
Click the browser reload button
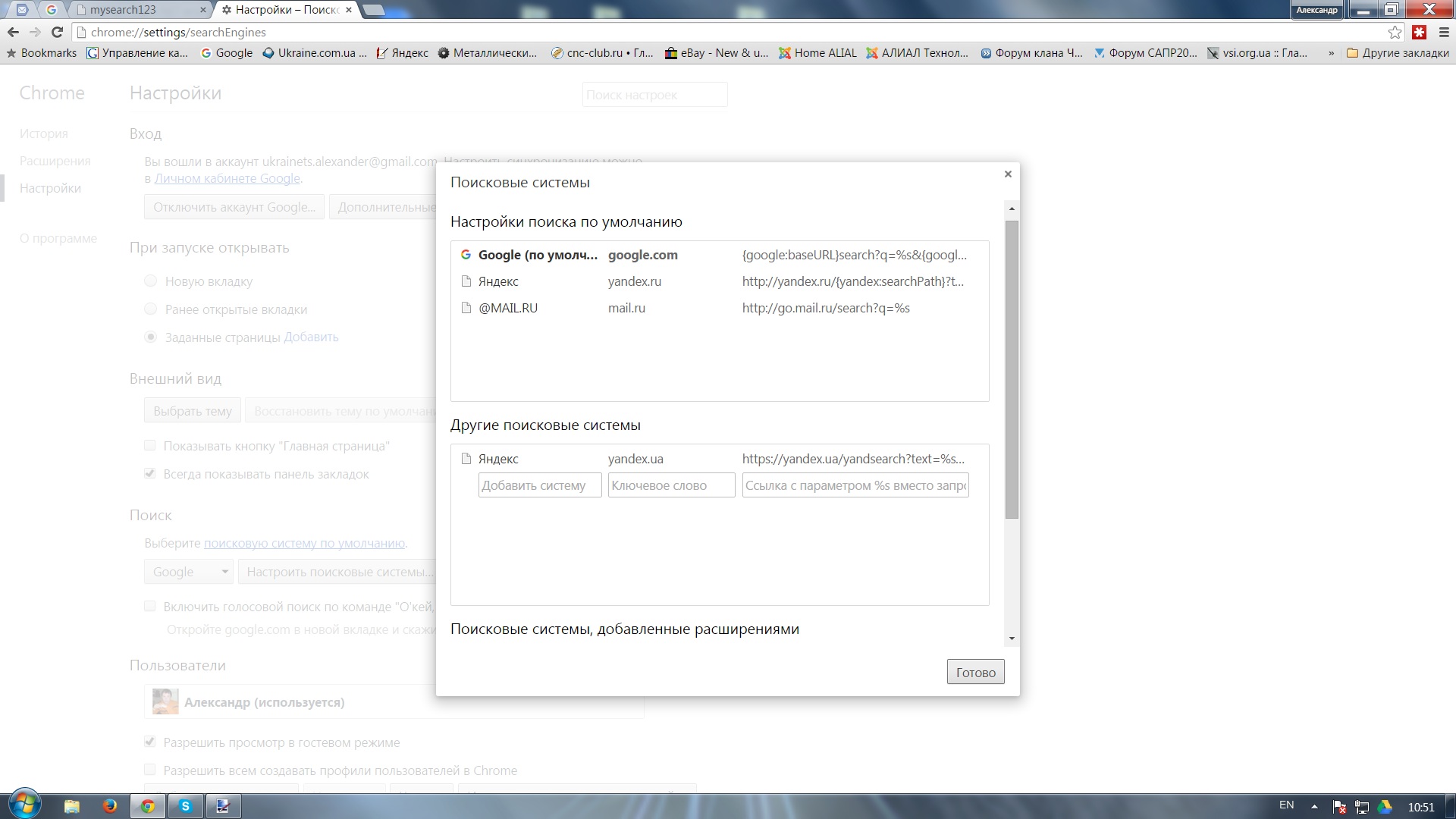pyautogui.click(x=57, y=32)
